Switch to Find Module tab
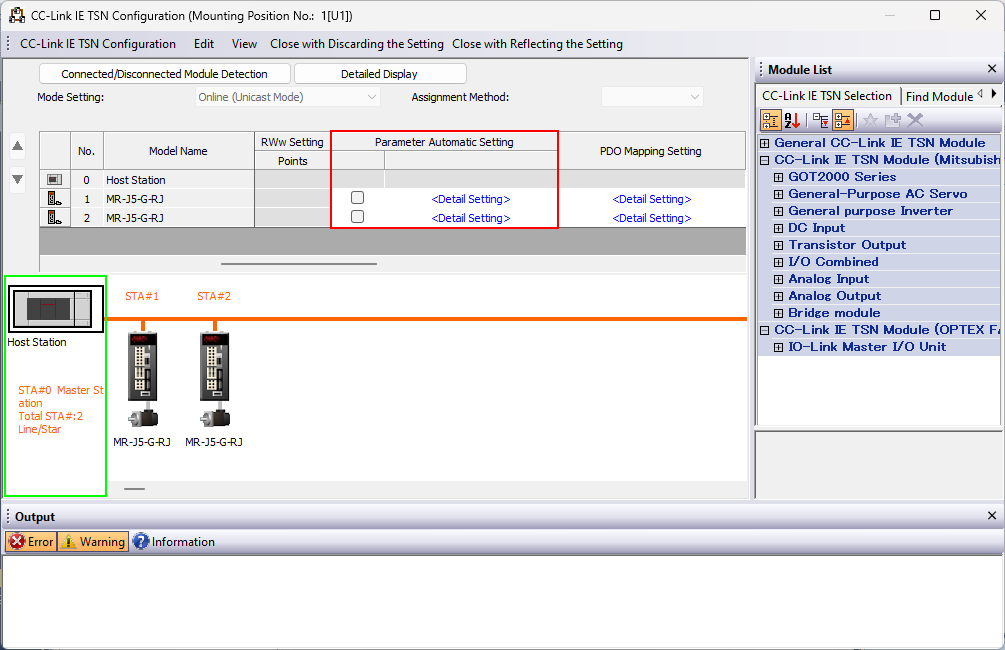The image size is (1005, 650). click(x=939, y=96)
